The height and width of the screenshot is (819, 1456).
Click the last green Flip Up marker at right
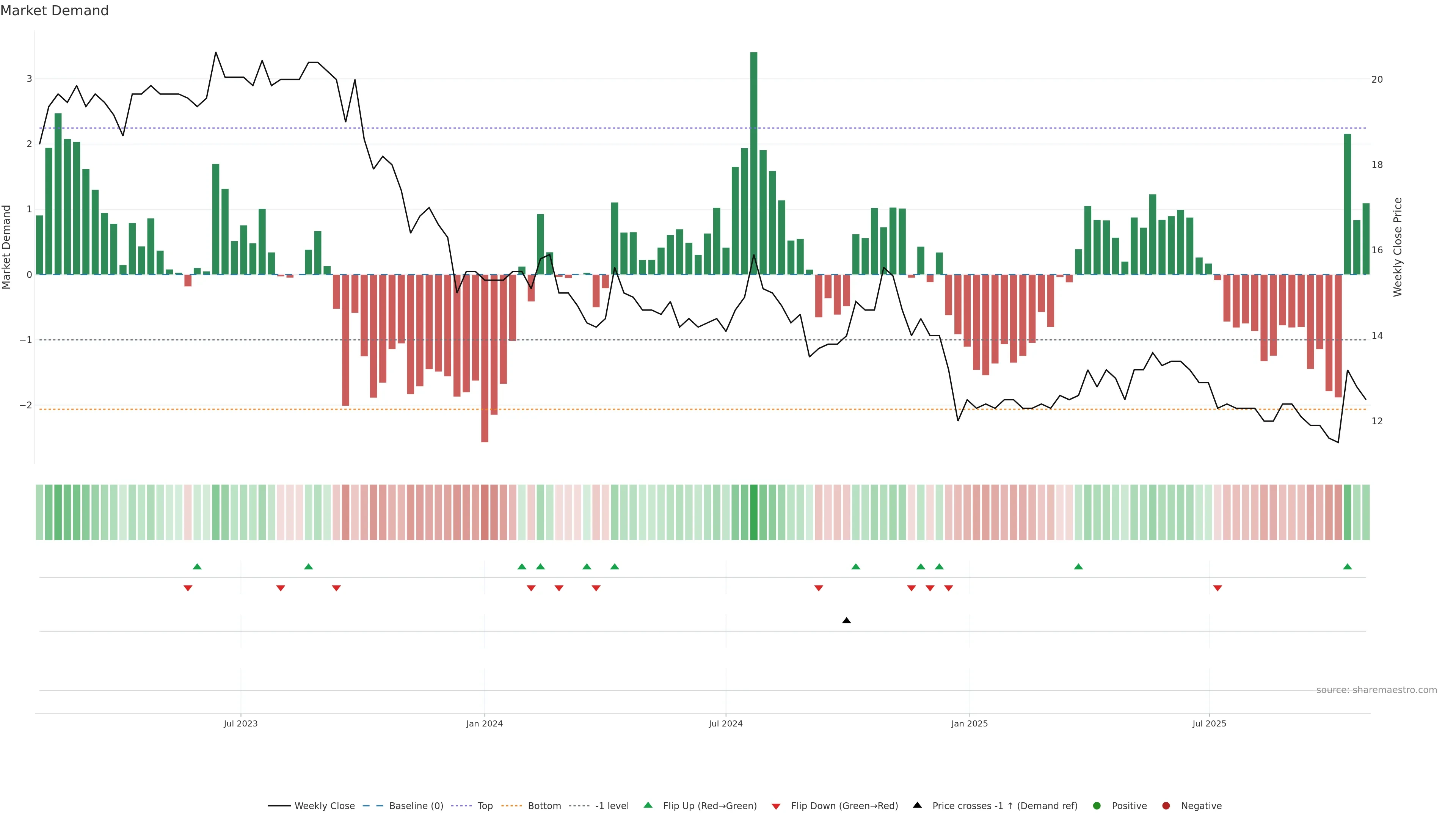tap(1348, 566)
